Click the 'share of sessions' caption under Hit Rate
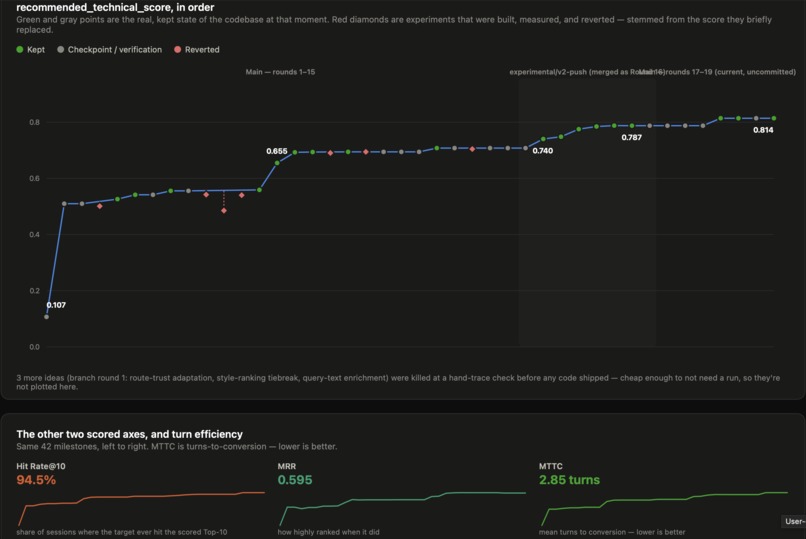Image resolution: width=806 pixels, height=539 pixels. tap(121, 532)
